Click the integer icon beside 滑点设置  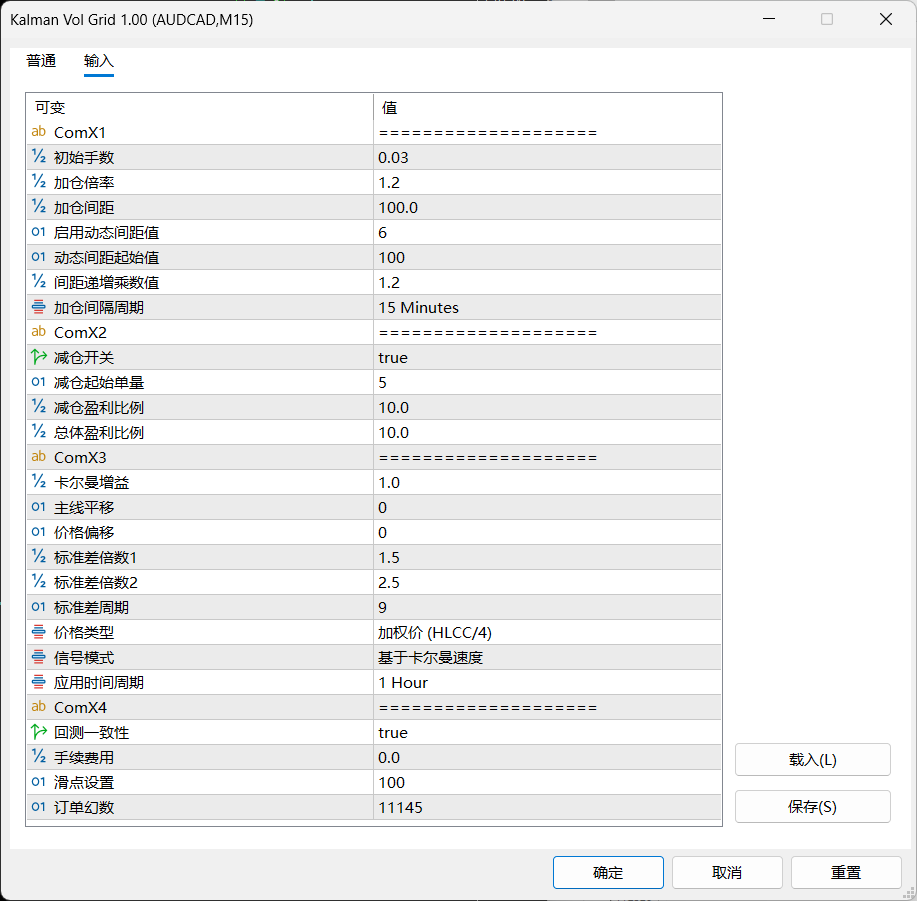click(39, 782)
